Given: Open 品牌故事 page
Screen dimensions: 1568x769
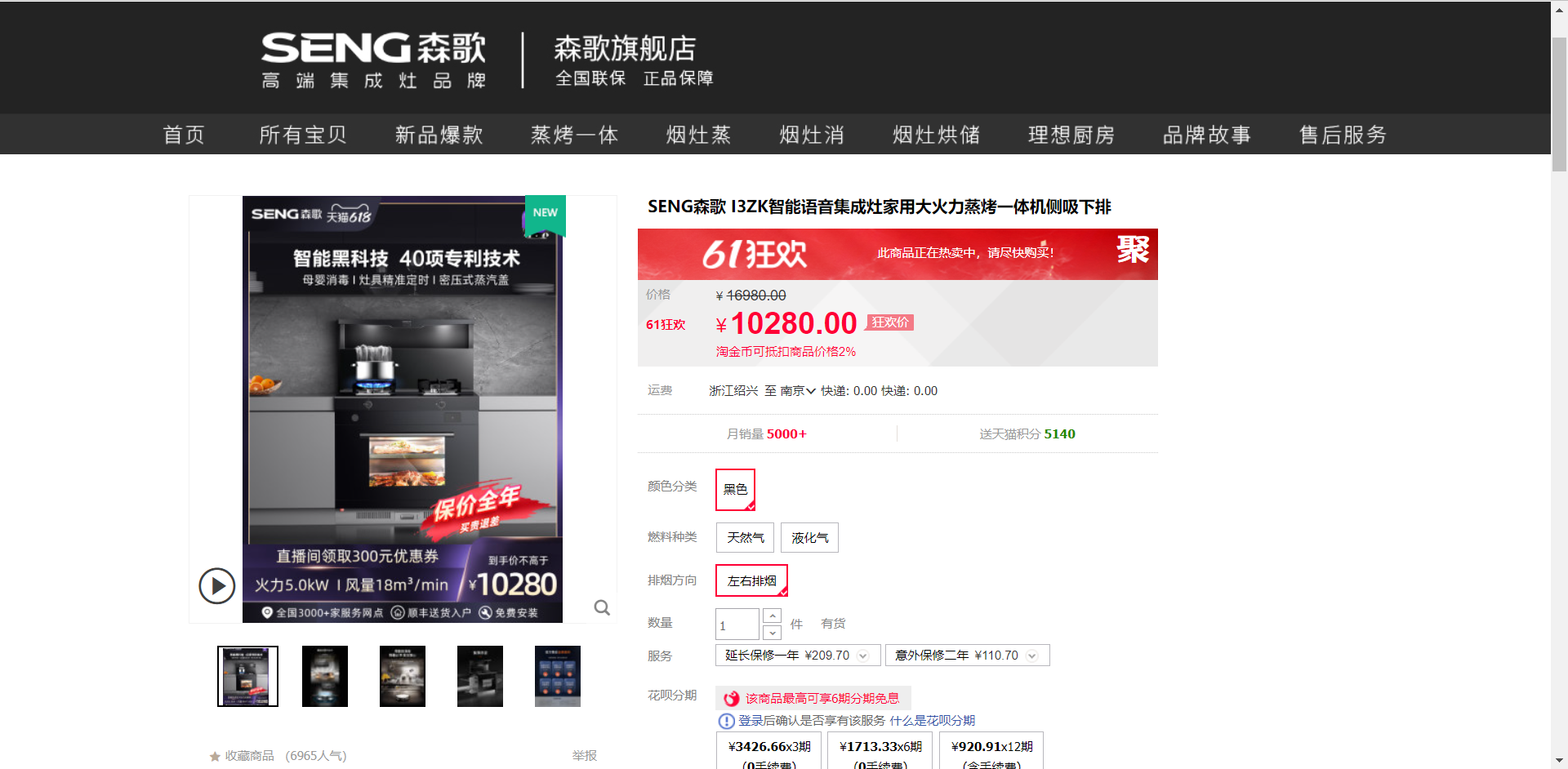Looking at the screenshot, I should tap(1207, 135).
